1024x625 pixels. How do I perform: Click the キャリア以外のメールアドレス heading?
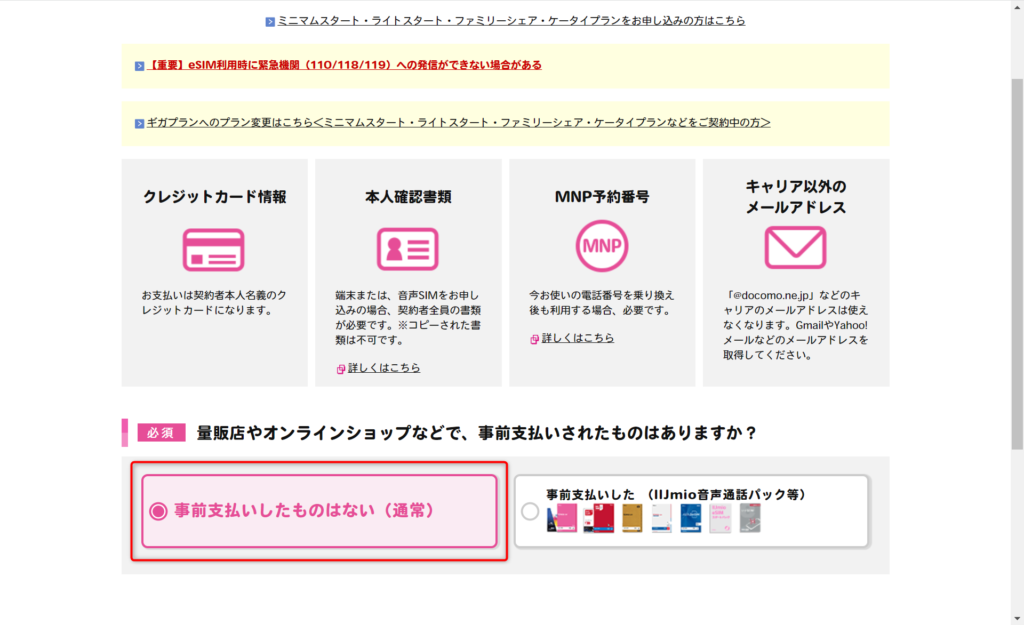pos(795,197)
